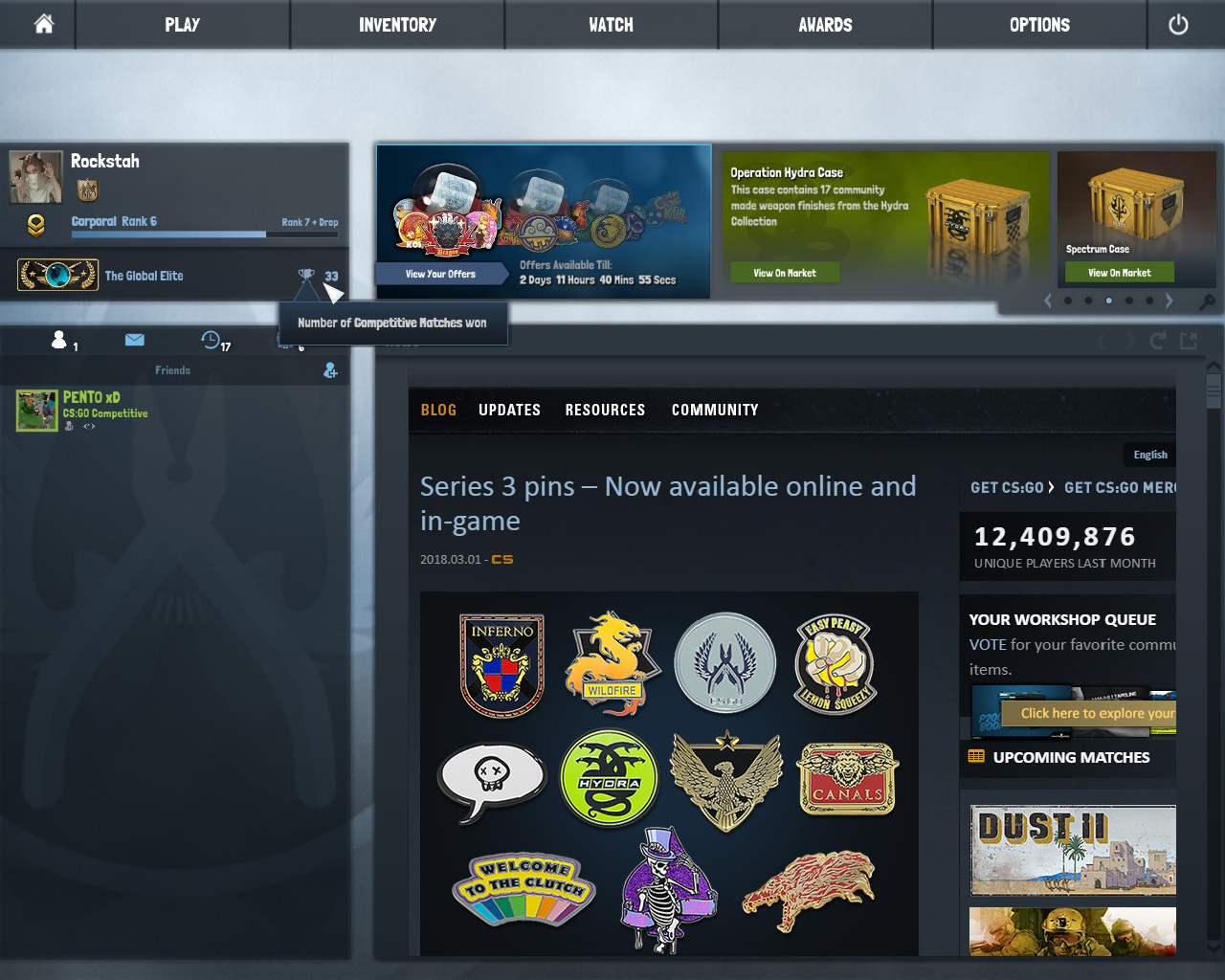Click the "YOUR WORKSHOP QUEUE" heading
The width and height of the screenshot is (1225, 980).
(x=1062, y=619)
